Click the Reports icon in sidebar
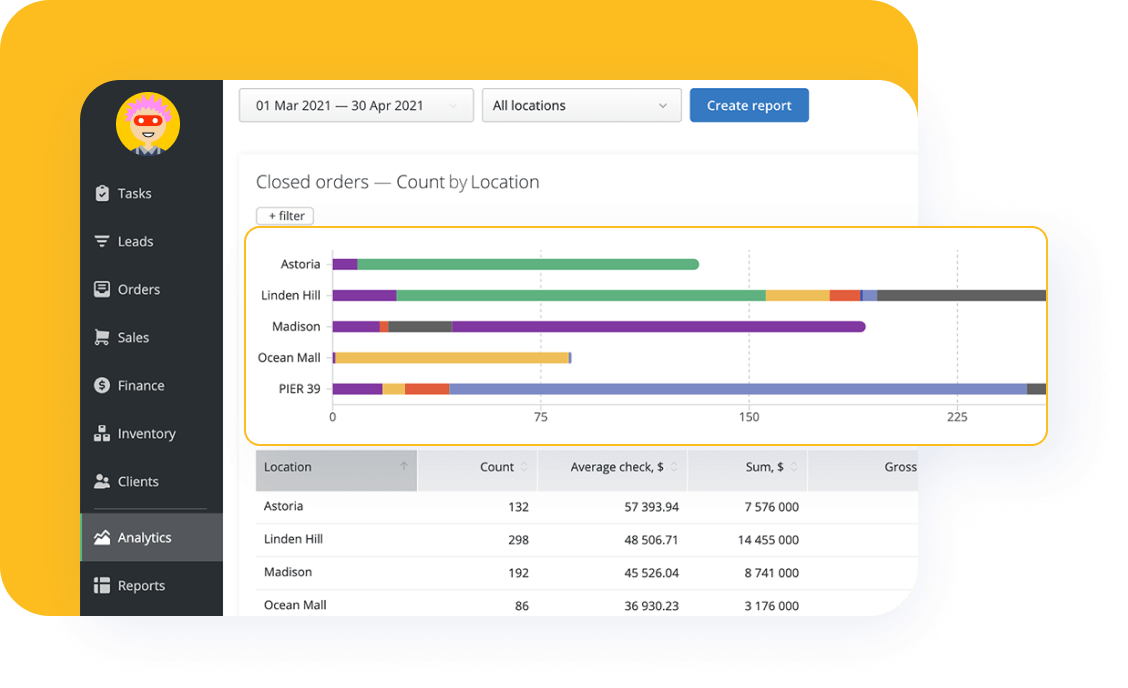The height and width of the screenshot is (688, 1128). [x=102, y=585]
